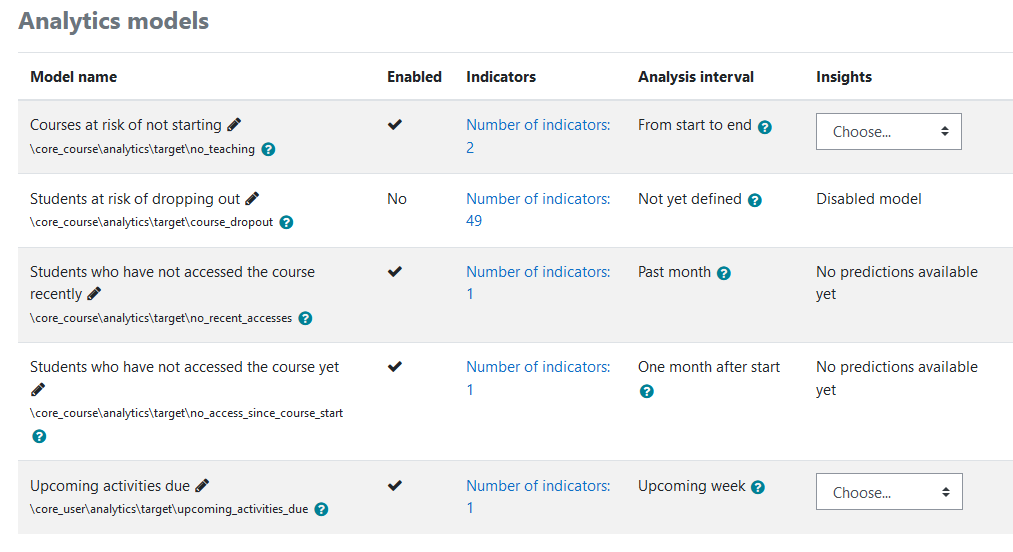
Task: Click the 'Model name' column header
Action: tap(74, 77)
